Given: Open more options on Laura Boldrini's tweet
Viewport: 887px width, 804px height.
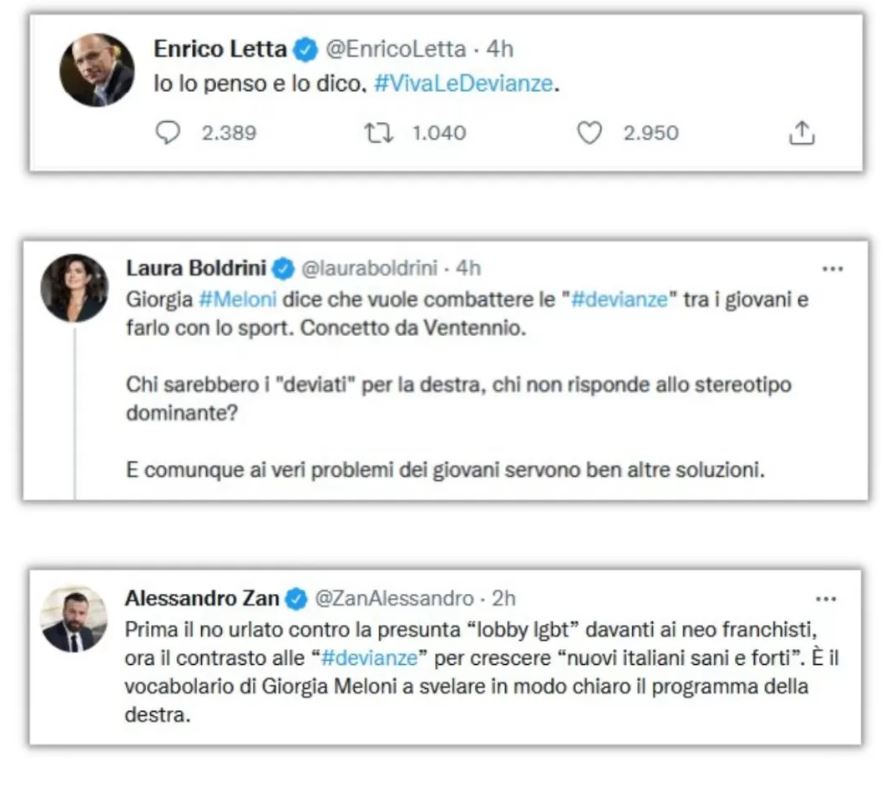Looking at the screenshot, I should click(832, 269).
